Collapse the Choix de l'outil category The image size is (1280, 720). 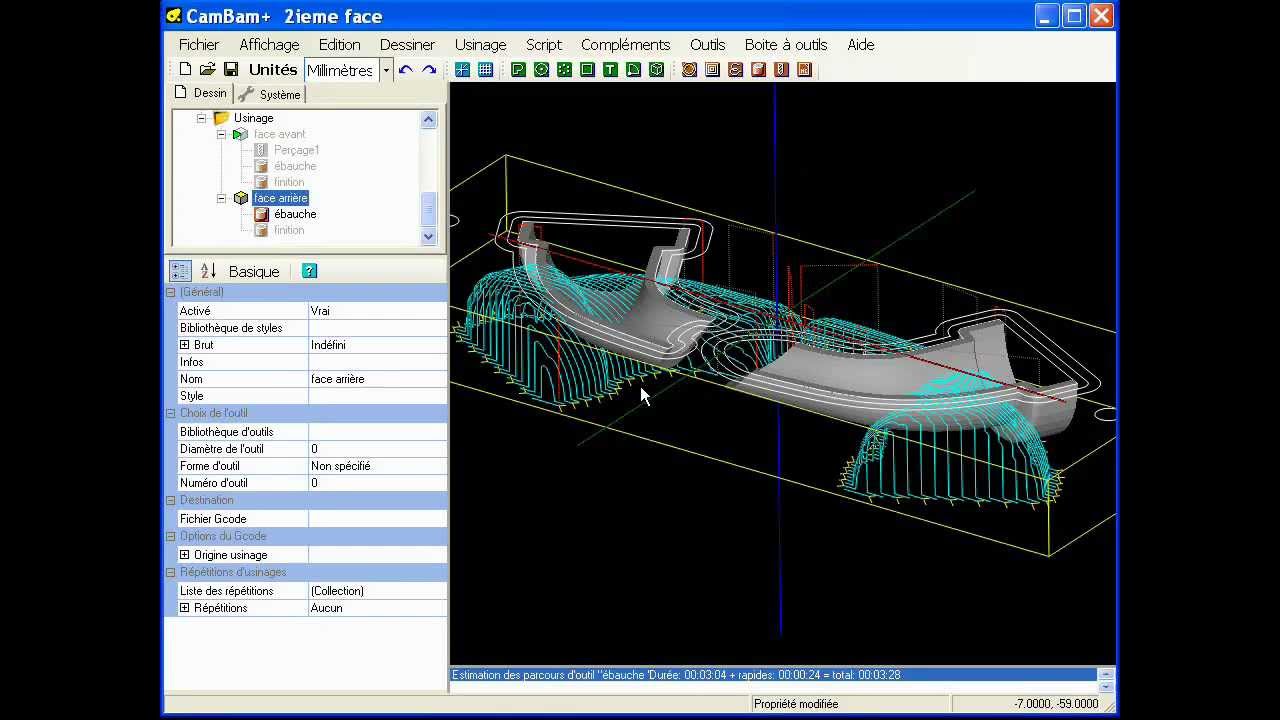tap(170, 413)
